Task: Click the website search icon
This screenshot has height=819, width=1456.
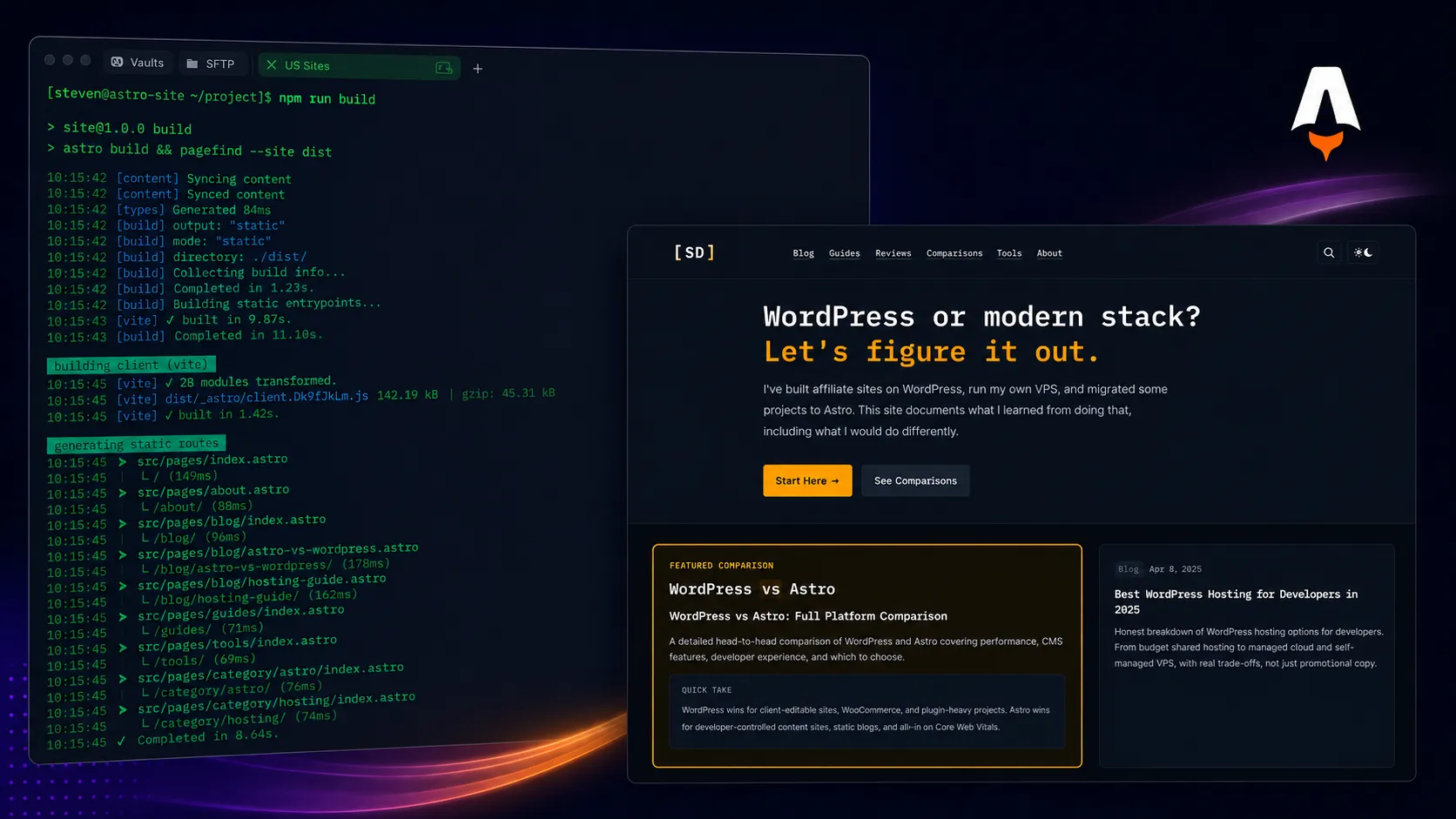Action: coord(1329,252)
